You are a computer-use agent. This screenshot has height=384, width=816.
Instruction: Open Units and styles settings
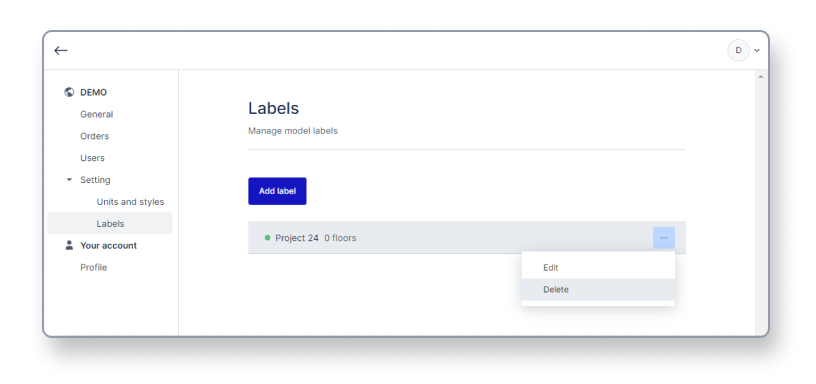click(130, 201)
